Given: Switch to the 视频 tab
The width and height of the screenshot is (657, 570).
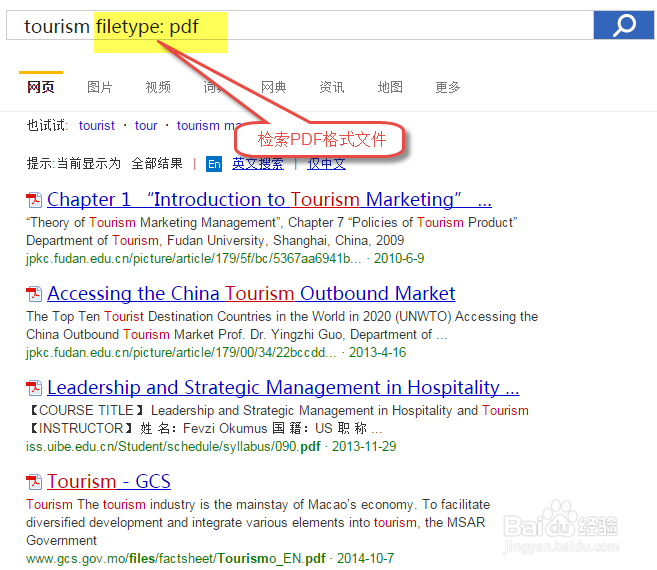Looking at the screenshot, I should 158,87.
